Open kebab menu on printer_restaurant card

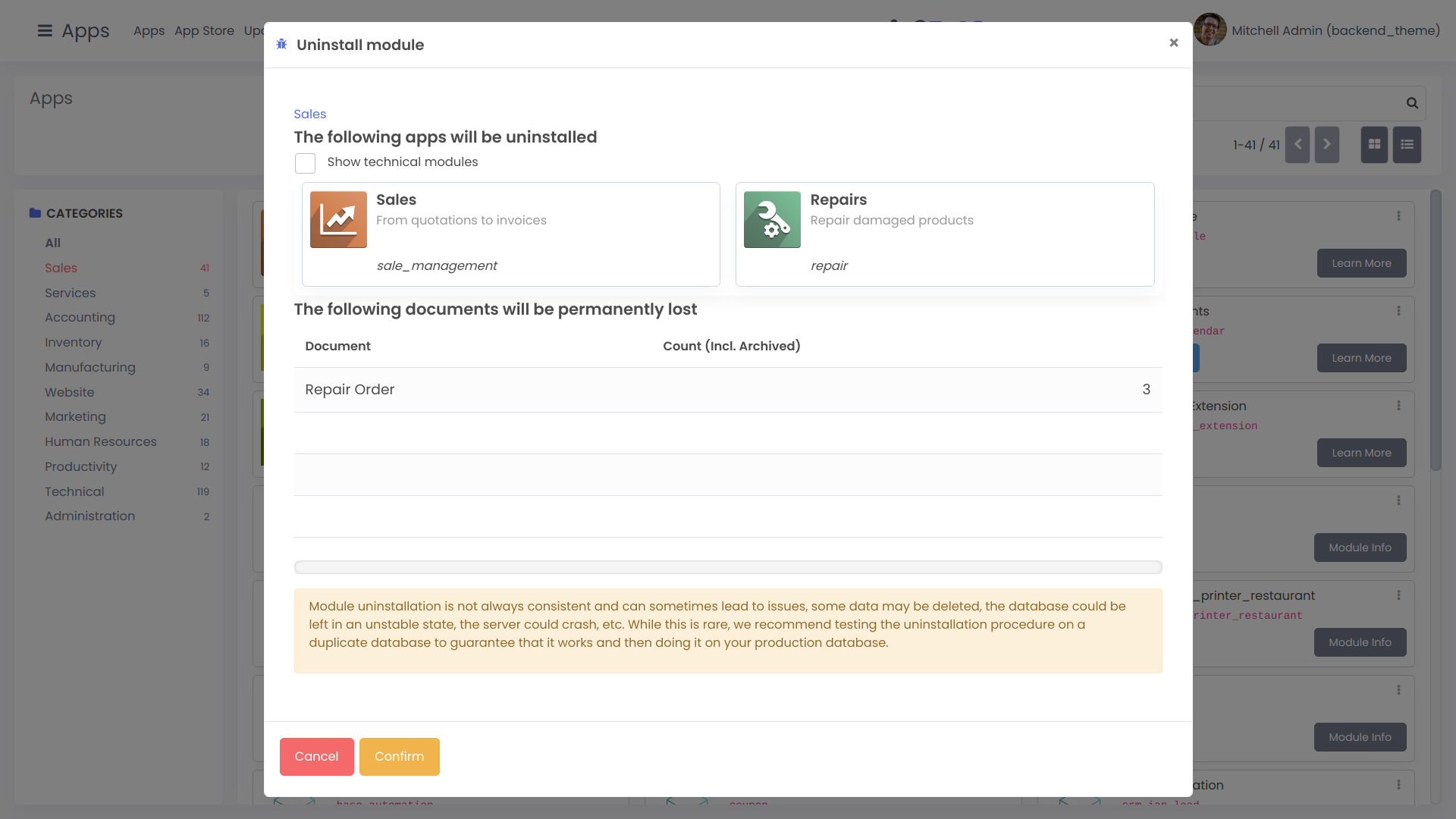pyautogui.click(x=1398, y=595)
